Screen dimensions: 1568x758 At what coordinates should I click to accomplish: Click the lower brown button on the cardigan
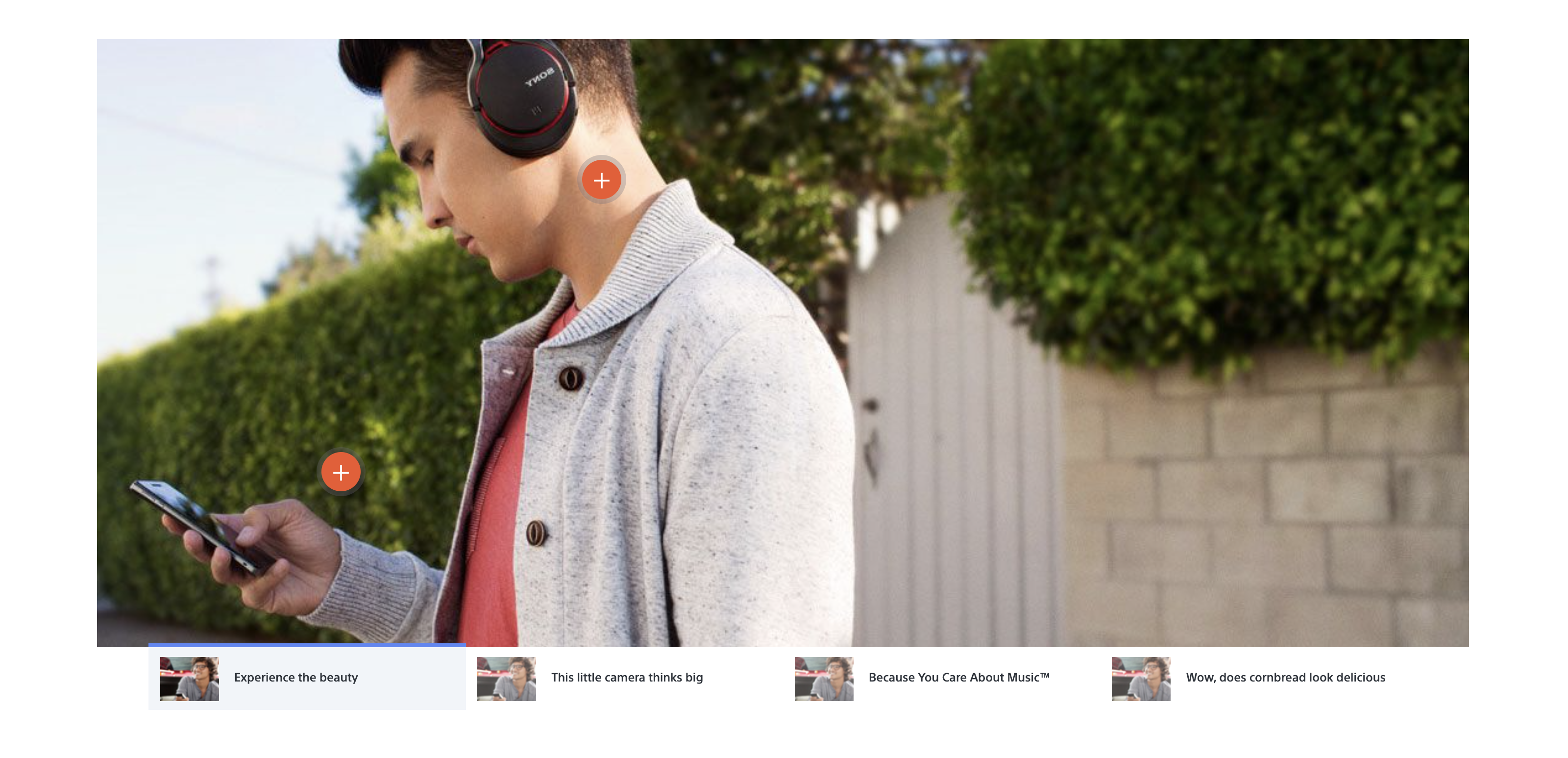[x=536, y=533]
